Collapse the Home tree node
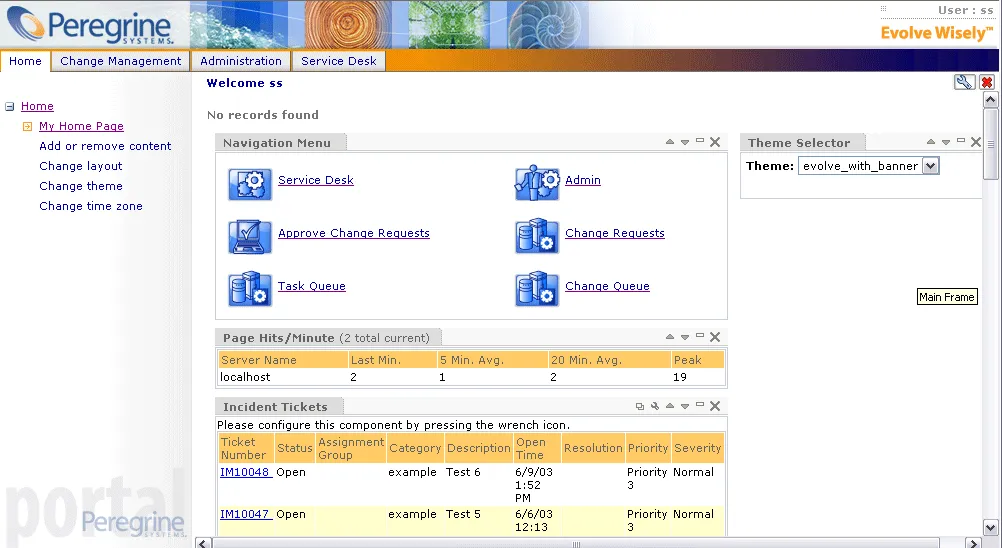This screenshot has height=548, width=1002. pos(10,107)
